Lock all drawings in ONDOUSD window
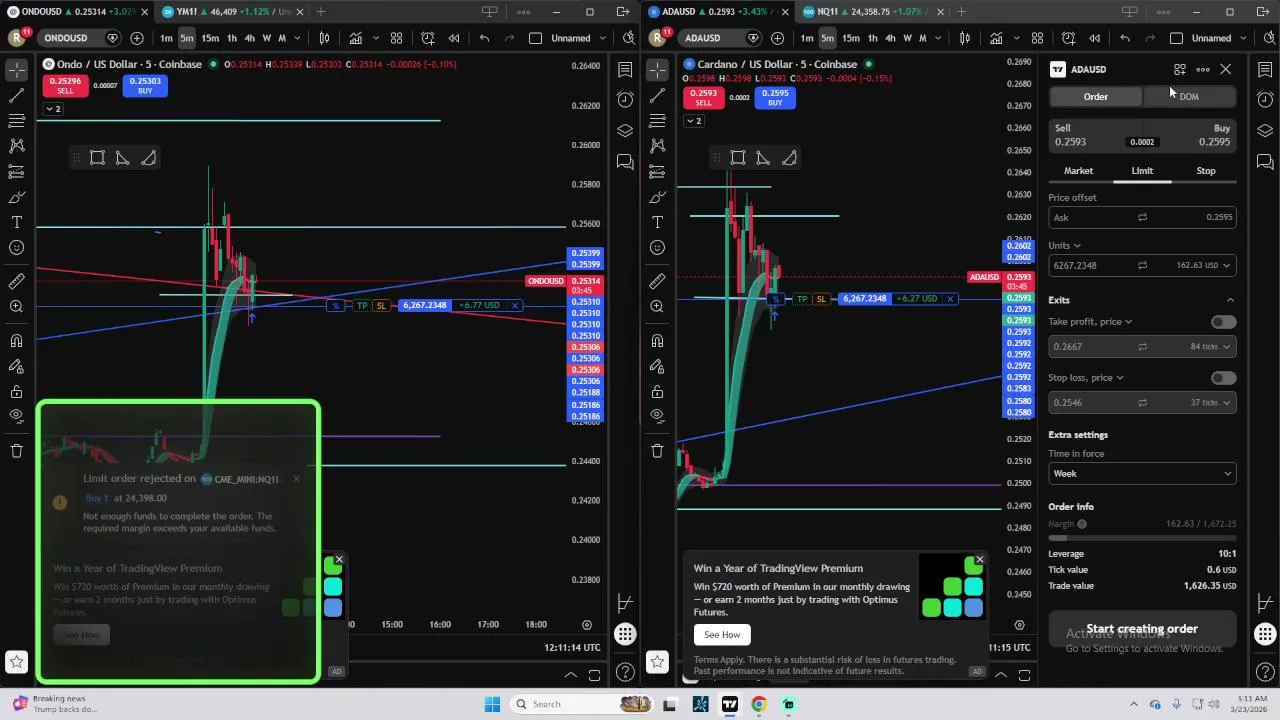This screenshot has width=1280, height=720. click(16, 391)
